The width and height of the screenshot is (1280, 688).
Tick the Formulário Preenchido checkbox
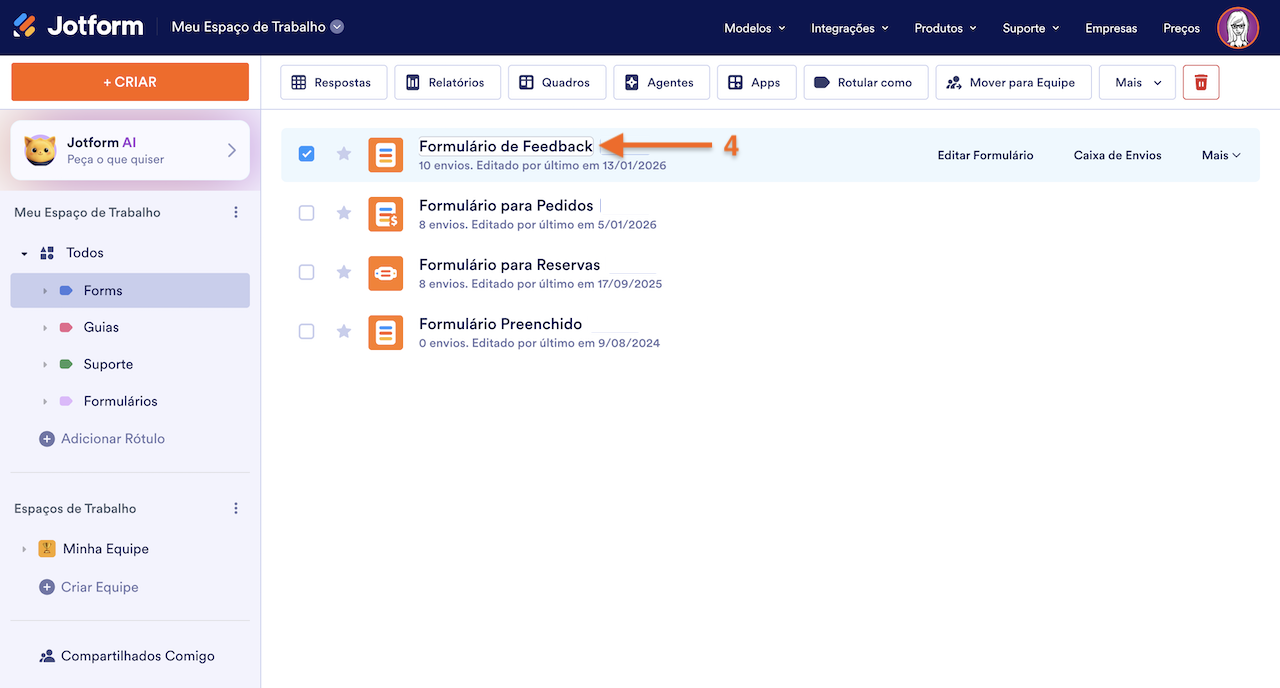coord(307,331)
